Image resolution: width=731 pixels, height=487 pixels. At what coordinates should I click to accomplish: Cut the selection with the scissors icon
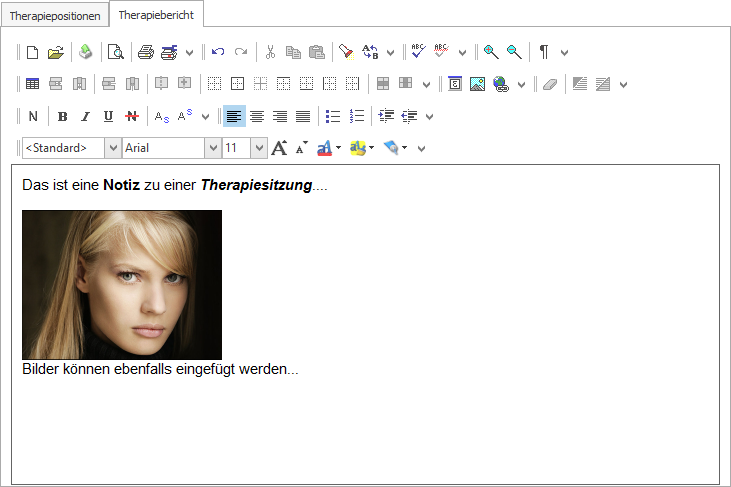click(x=270, y=52)
